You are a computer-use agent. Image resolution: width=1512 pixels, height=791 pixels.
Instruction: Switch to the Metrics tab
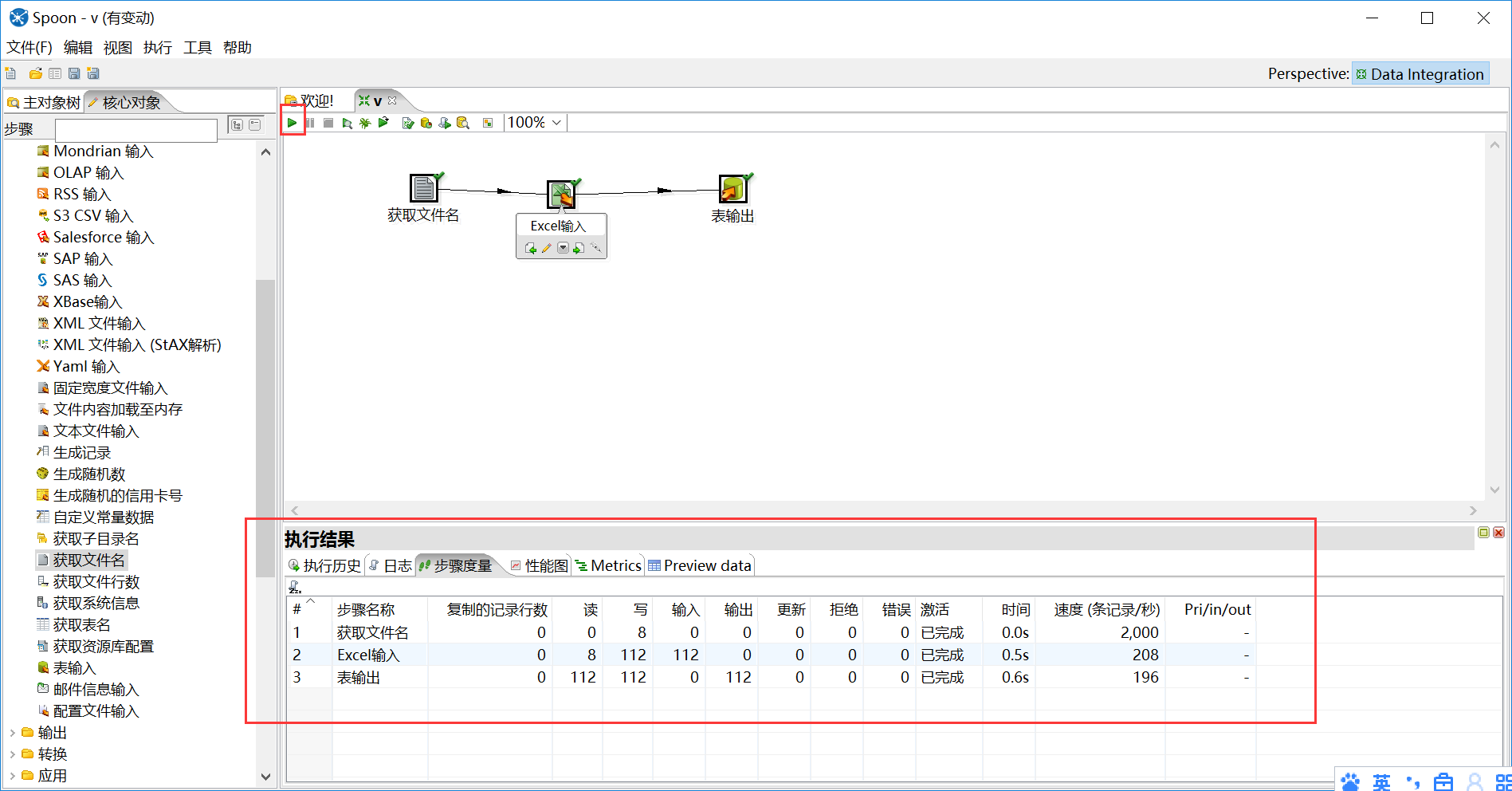(x=608, y=565)
